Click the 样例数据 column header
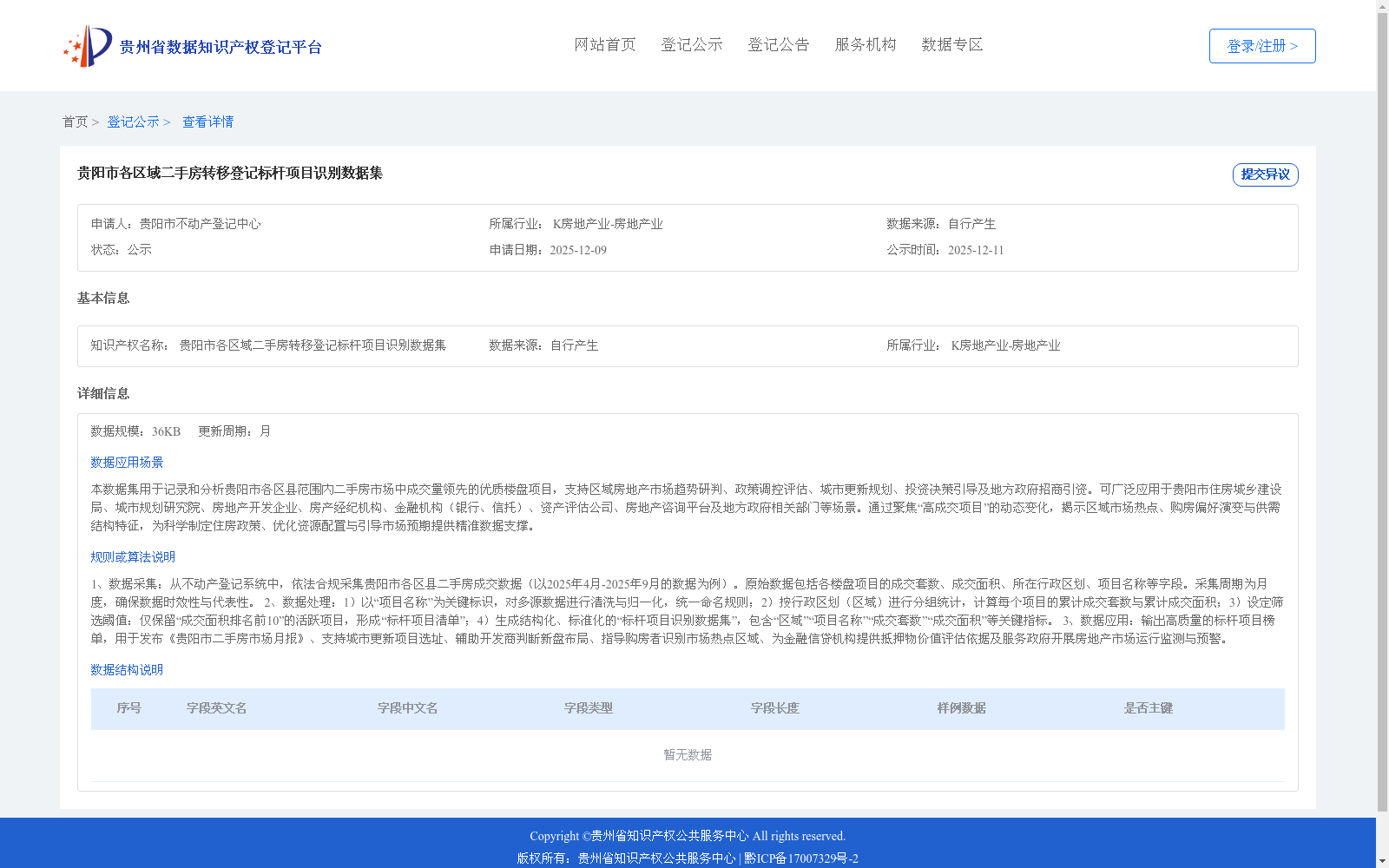 pyautogui.click(x=961, y=708)
